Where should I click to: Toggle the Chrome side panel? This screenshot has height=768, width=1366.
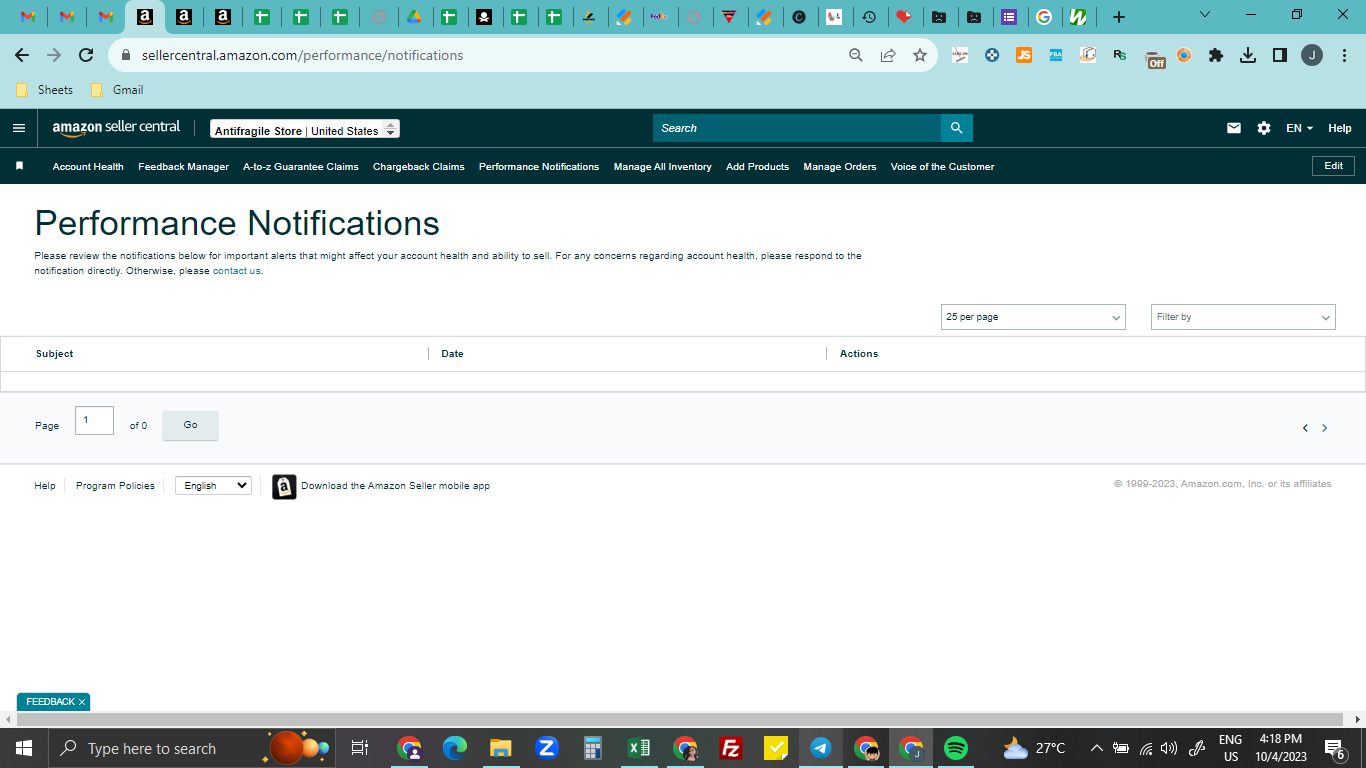1280,55
